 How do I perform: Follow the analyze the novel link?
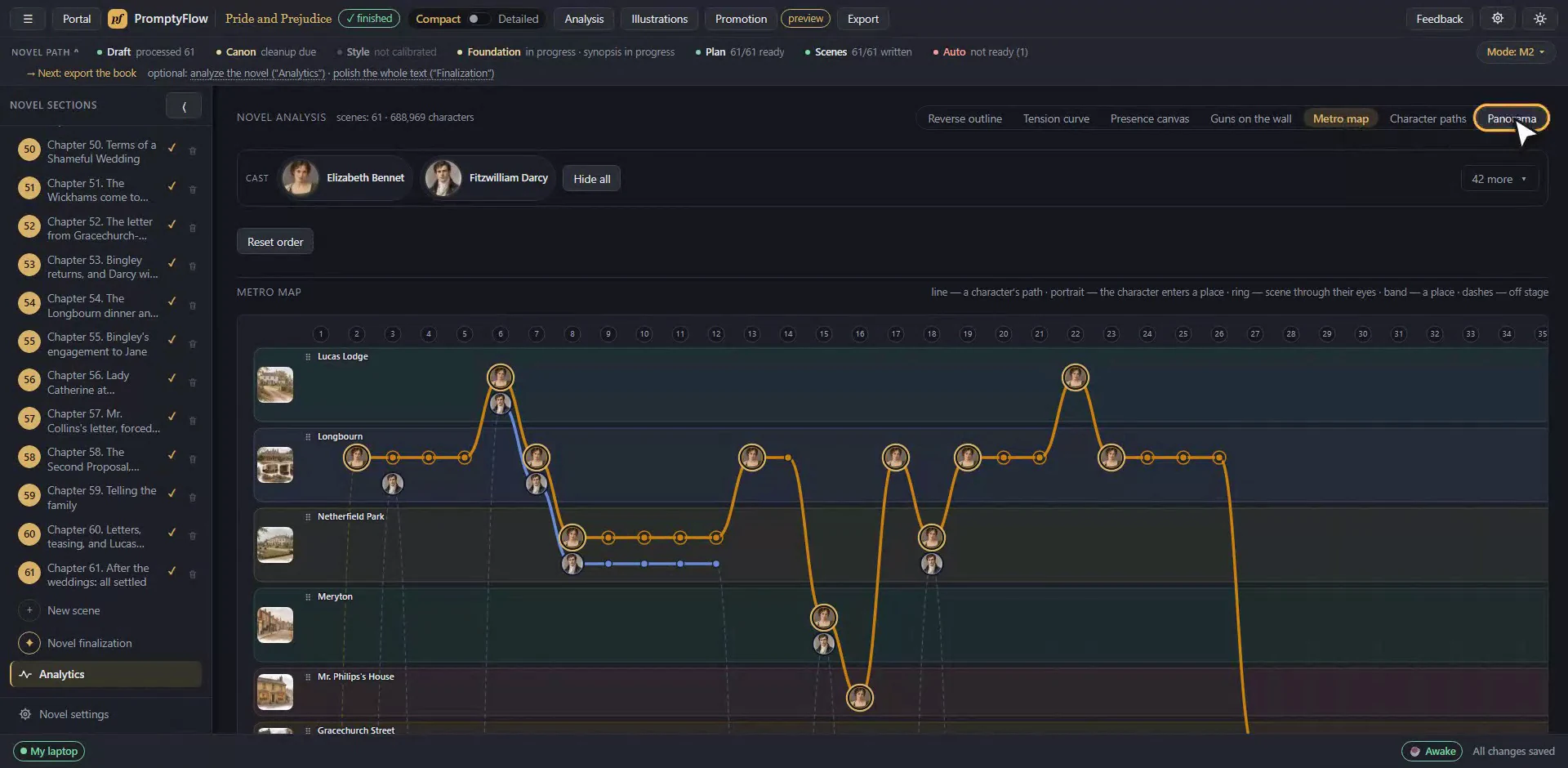click(257, 74)
